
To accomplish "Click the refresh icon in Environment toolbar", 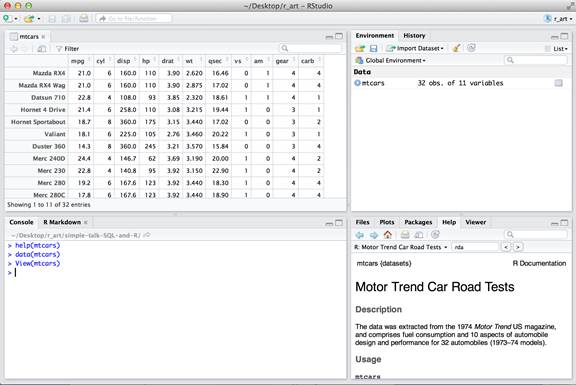I will (472, 48).
